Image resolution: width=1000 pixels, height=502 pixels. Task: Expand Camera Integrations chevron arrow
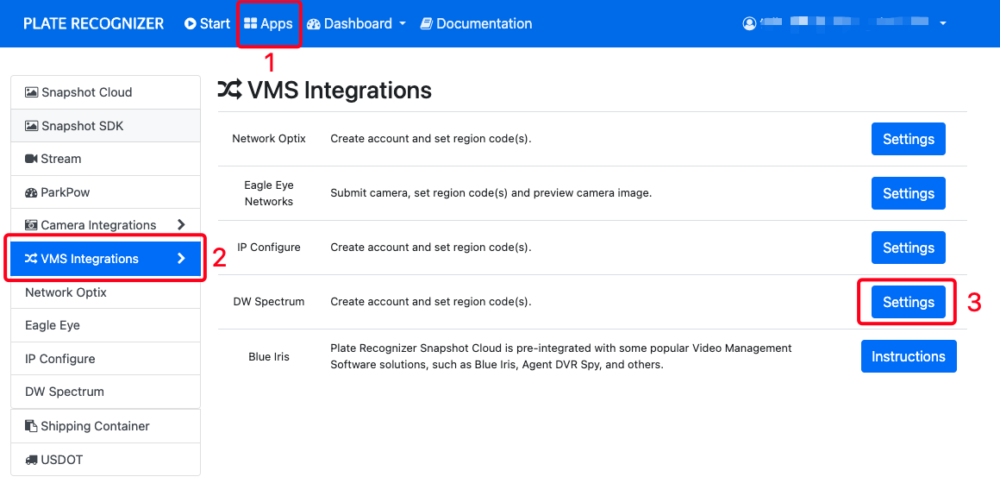point(182,225)
